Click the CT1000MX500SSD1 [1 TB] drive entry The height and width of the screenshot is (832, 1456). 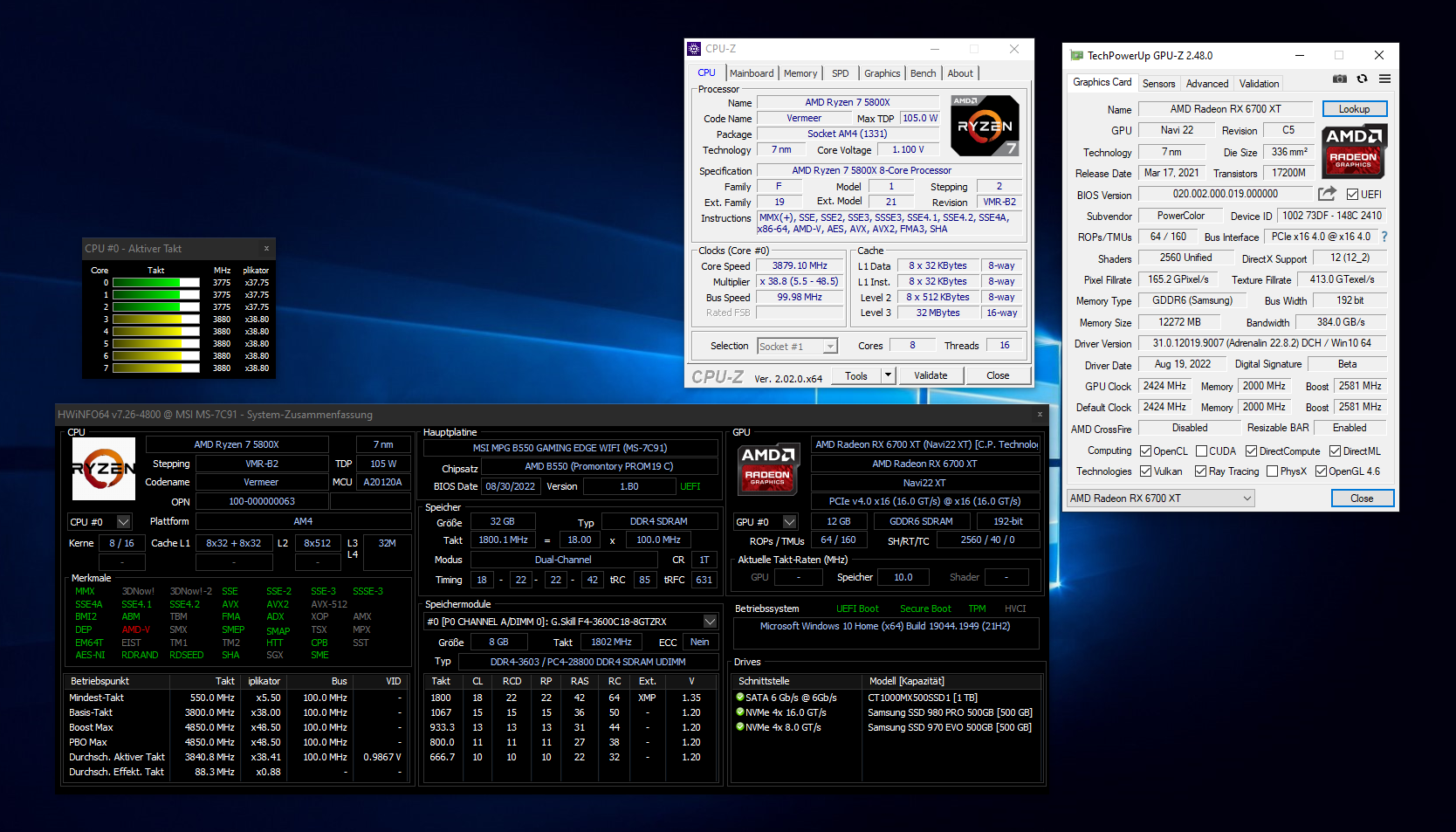coord(923,698)
